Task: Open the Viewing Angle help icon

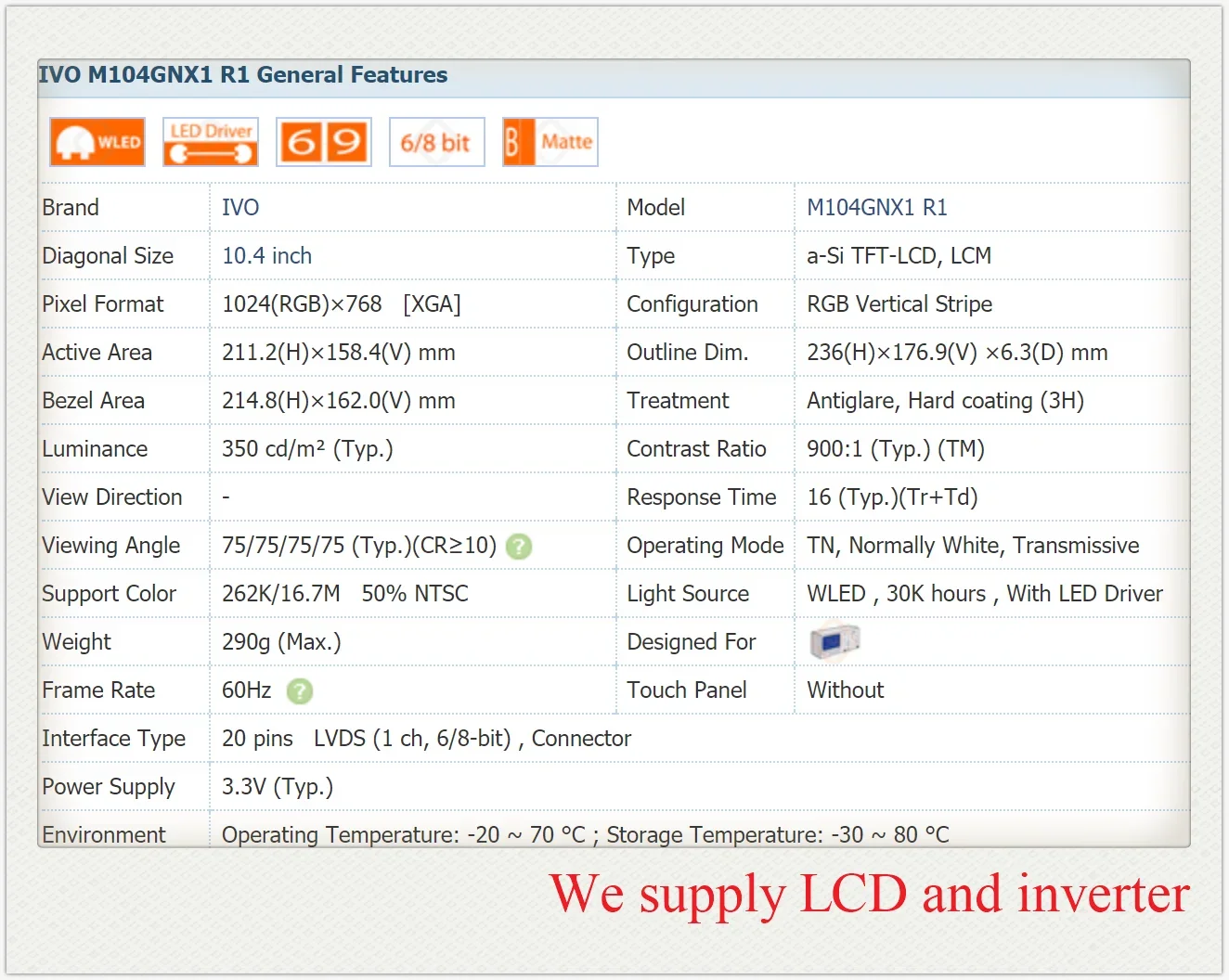Action: click(519, 547)
